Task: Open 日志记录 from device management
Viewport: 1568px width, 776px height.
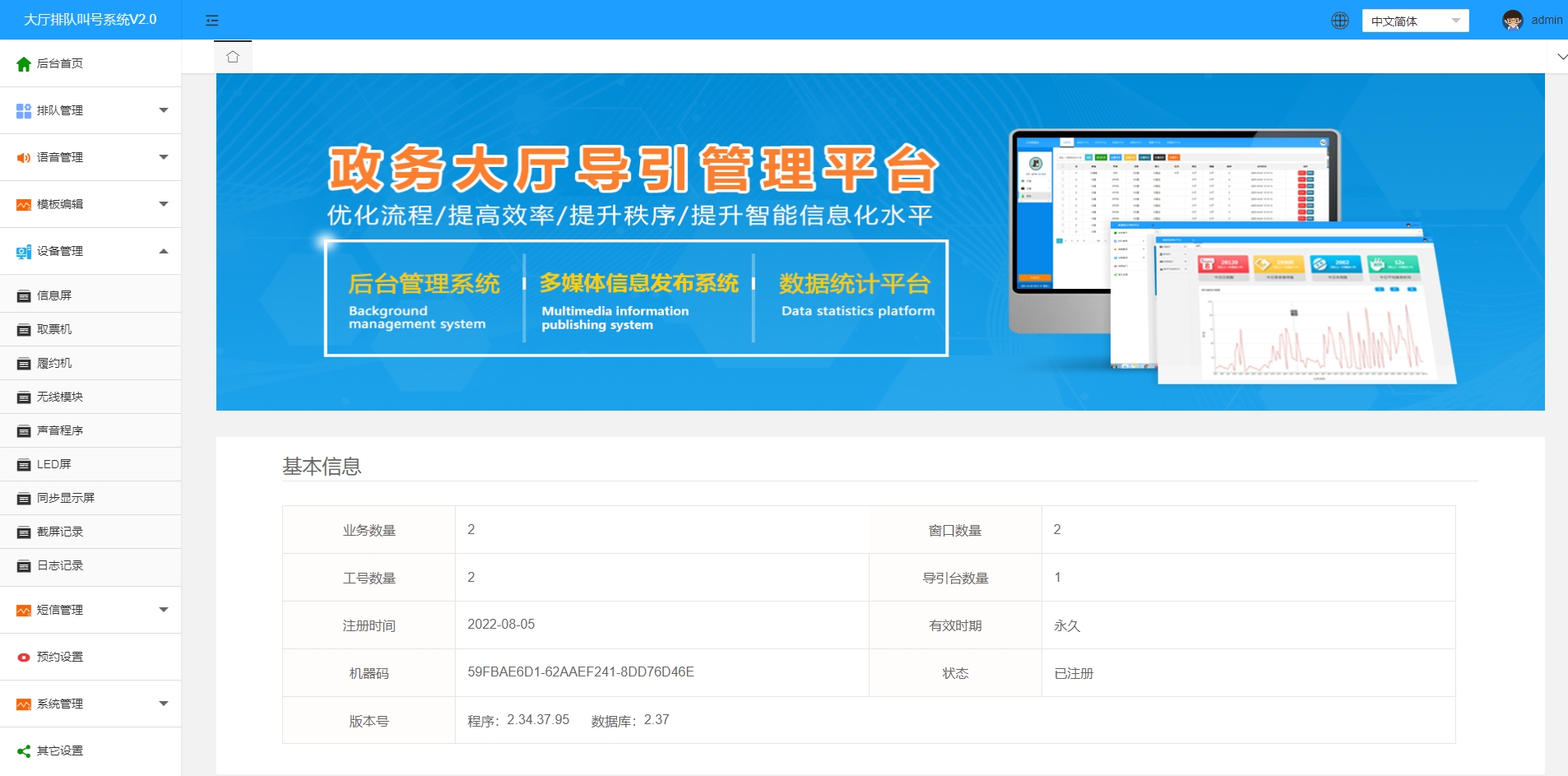Action: (x=59, y=565)
